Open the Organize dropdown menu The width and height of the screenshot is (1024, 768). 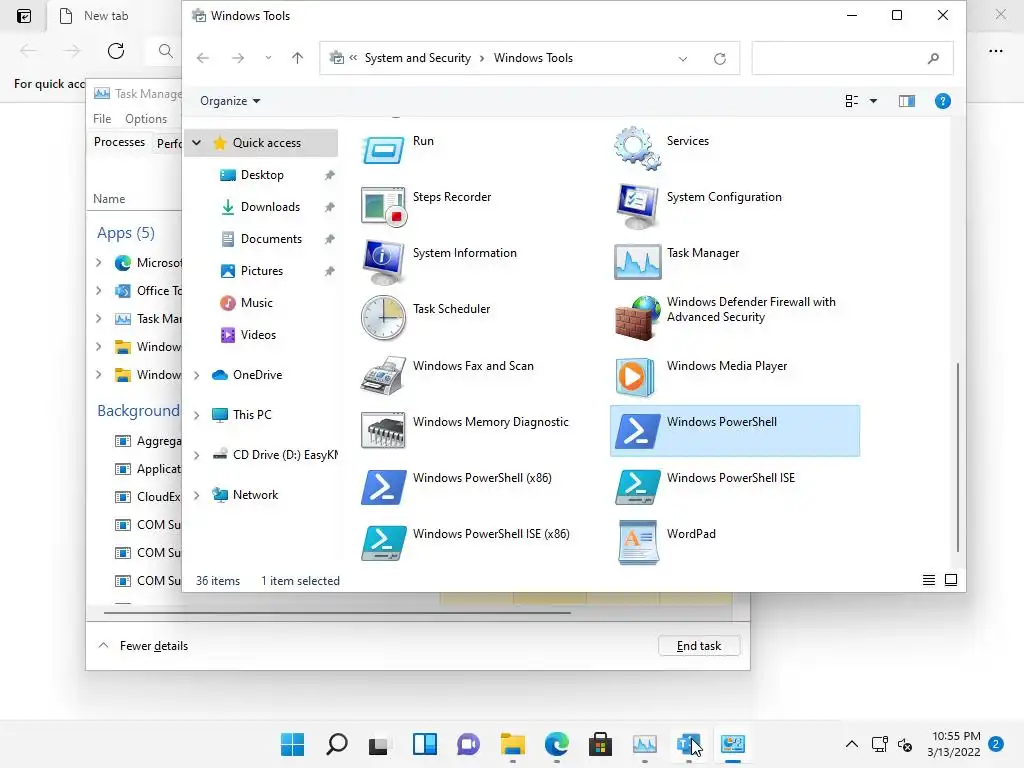[230, 101]
